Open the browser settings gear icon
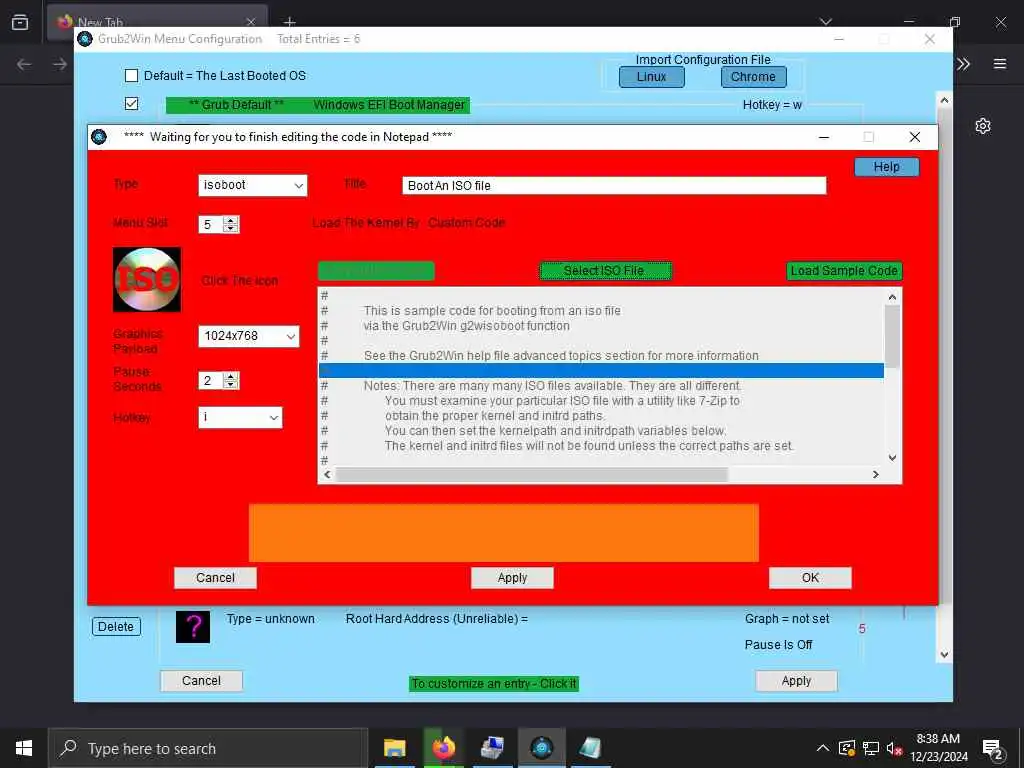The height and width of the screenshot is (768, 1024). coord(983,125)
